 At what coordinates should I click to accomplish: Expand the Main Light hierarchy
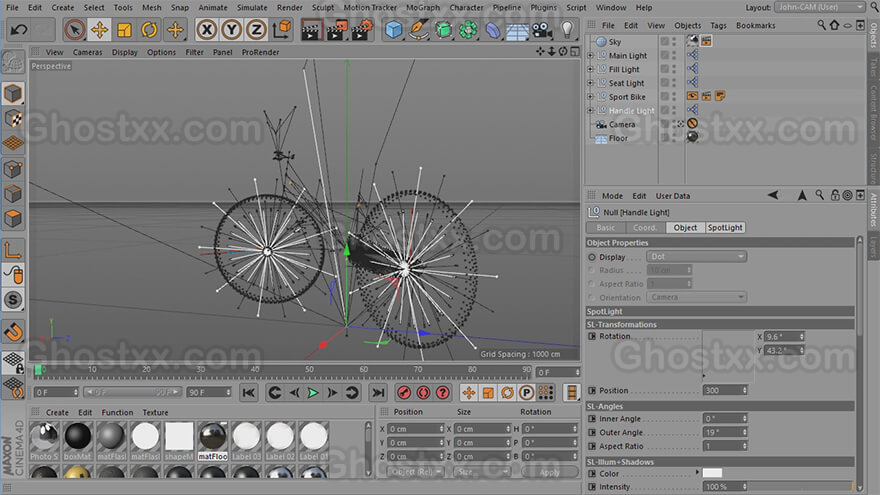(590, 56)
